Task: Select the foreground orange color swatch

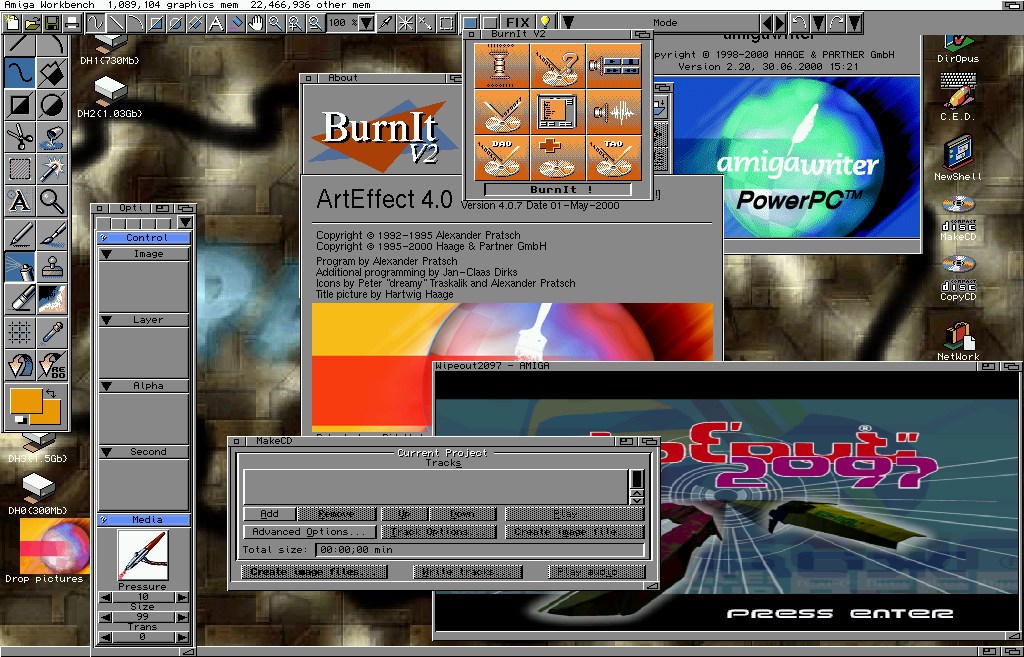Action: pos(25,400)
